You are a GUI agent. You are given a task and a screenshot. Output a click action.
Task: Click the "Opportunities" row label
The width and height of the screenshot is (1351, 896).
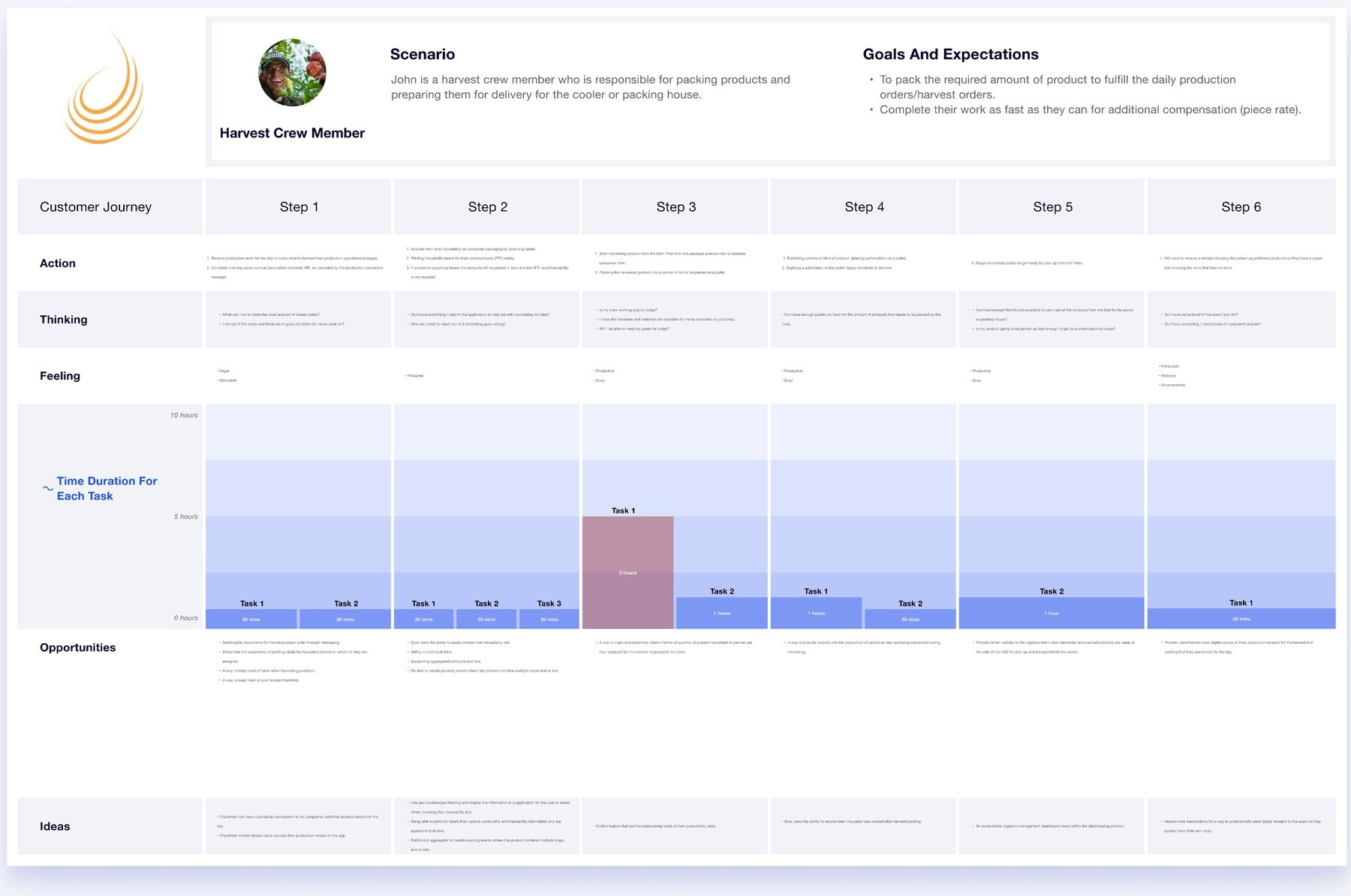pos(78,648)
